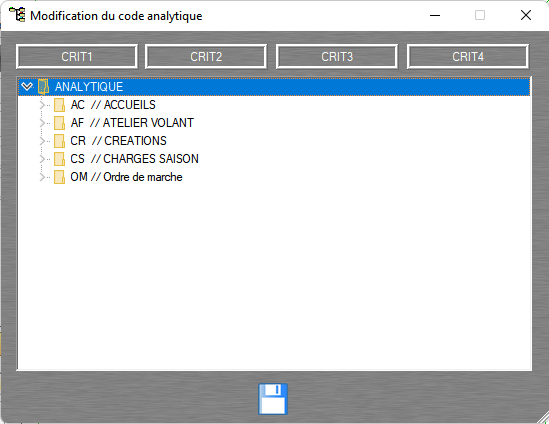Expand the AC // ACCUEILS node
The image size is (549, 424).
[x=42, y=105]
